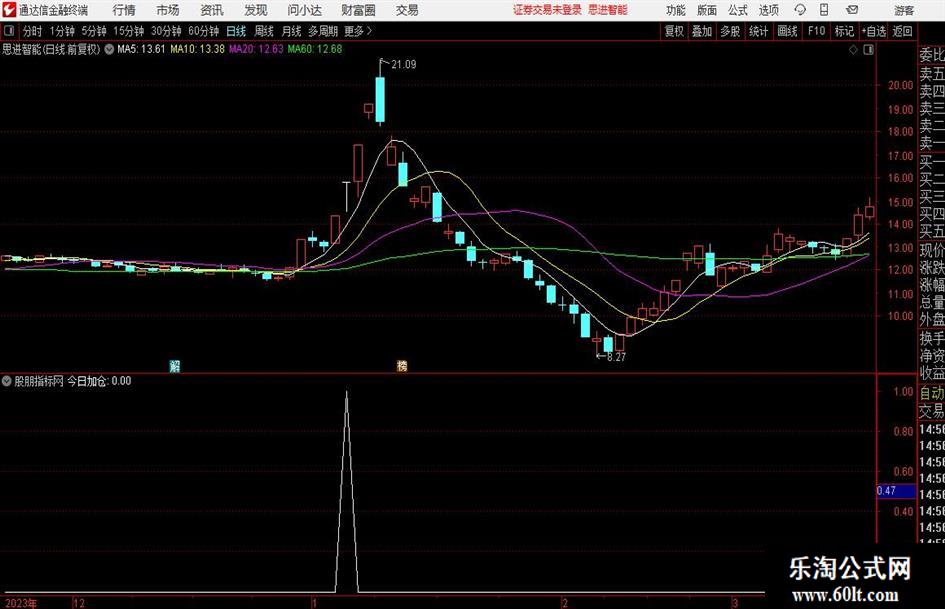Click the 统计 statistics button
The height and width of the screenshot is (609, 945).
758,31
